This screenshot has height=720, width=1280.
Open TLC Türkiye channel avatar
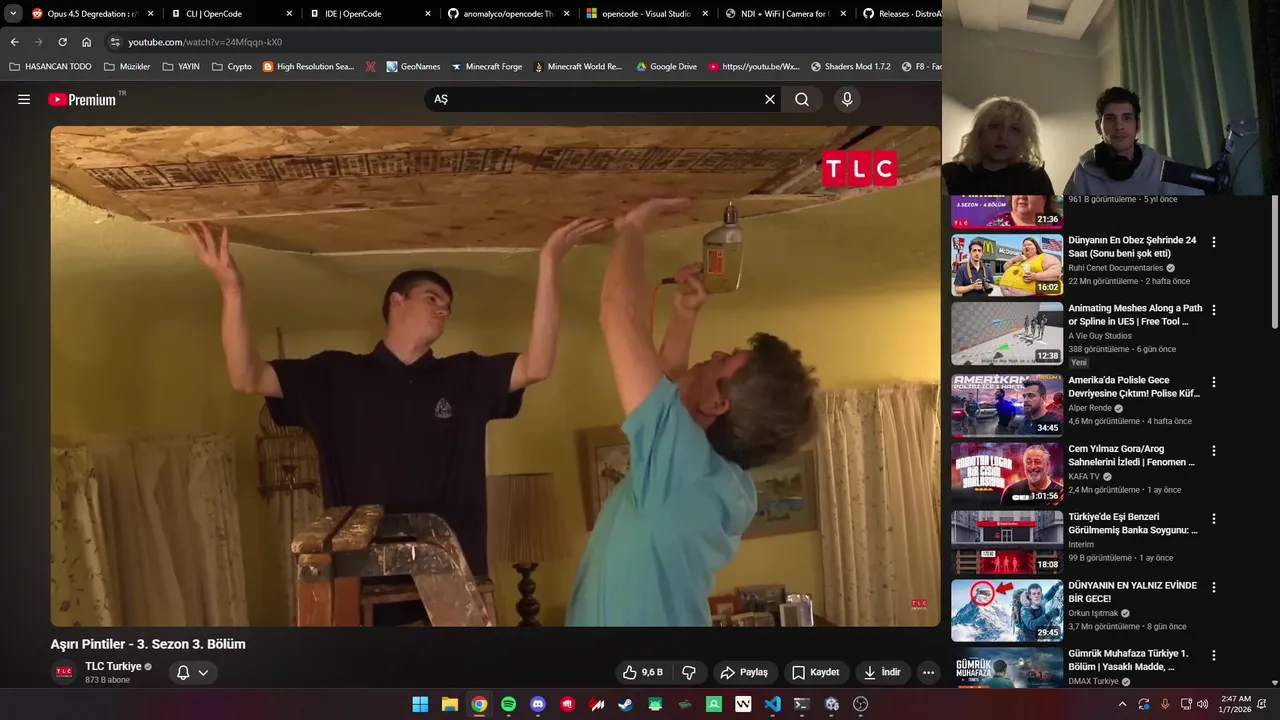(64, 672)
